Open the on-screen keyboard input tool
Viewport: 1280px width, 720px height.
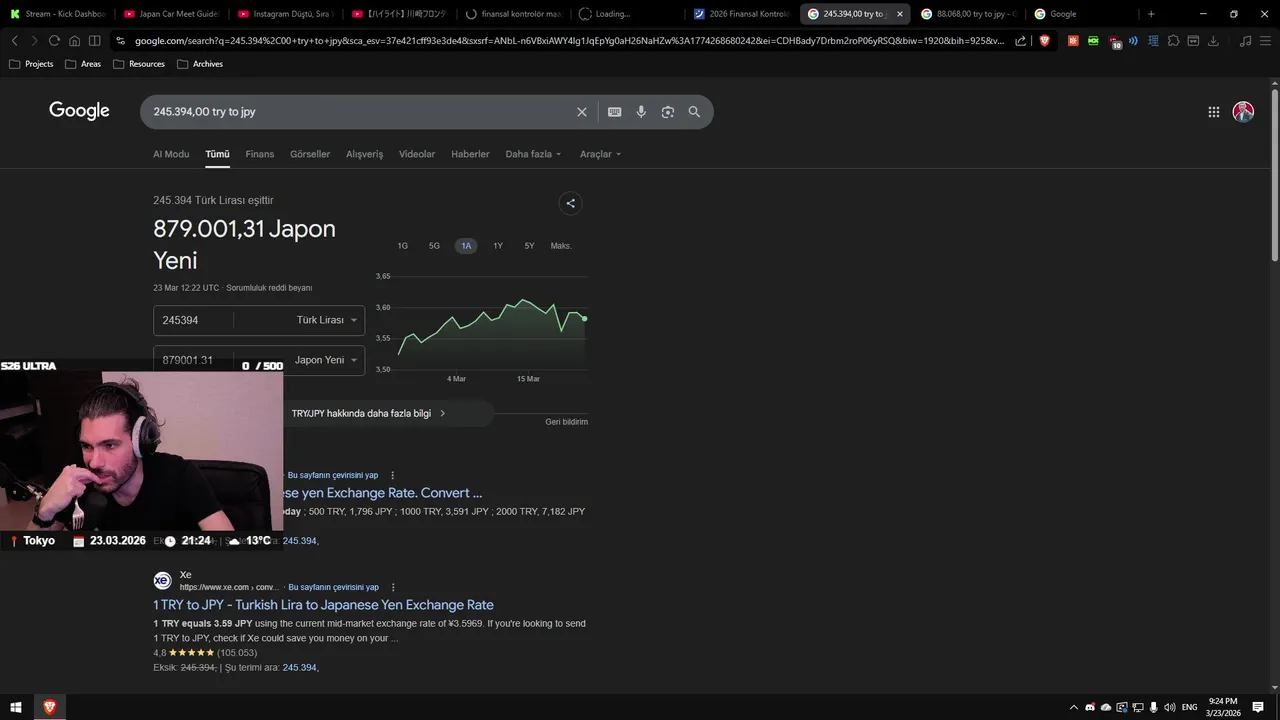(615, 112)
